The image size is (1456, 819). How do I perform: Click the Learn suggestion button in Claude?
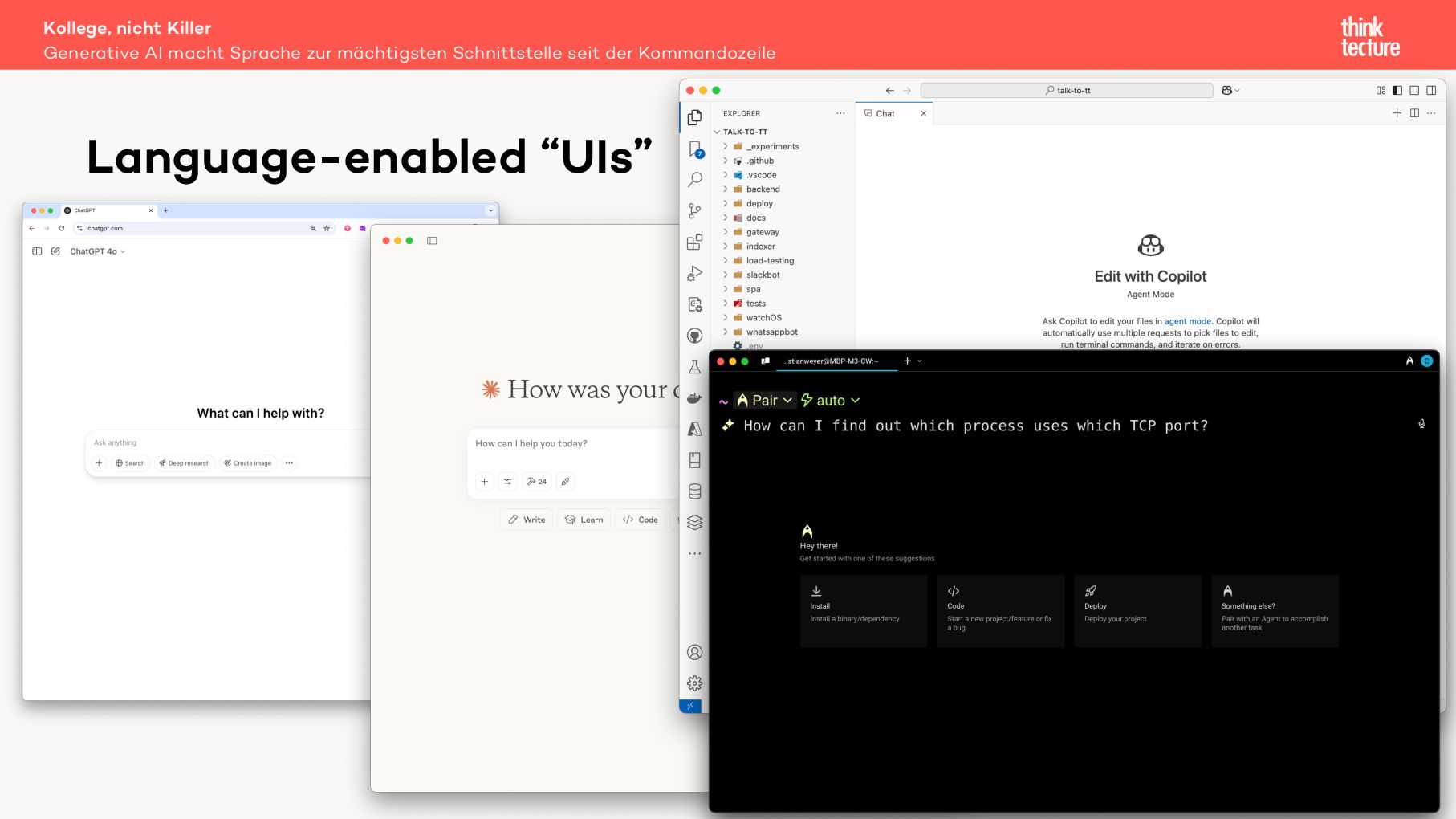pyautogui.click(x=584, y=520)
